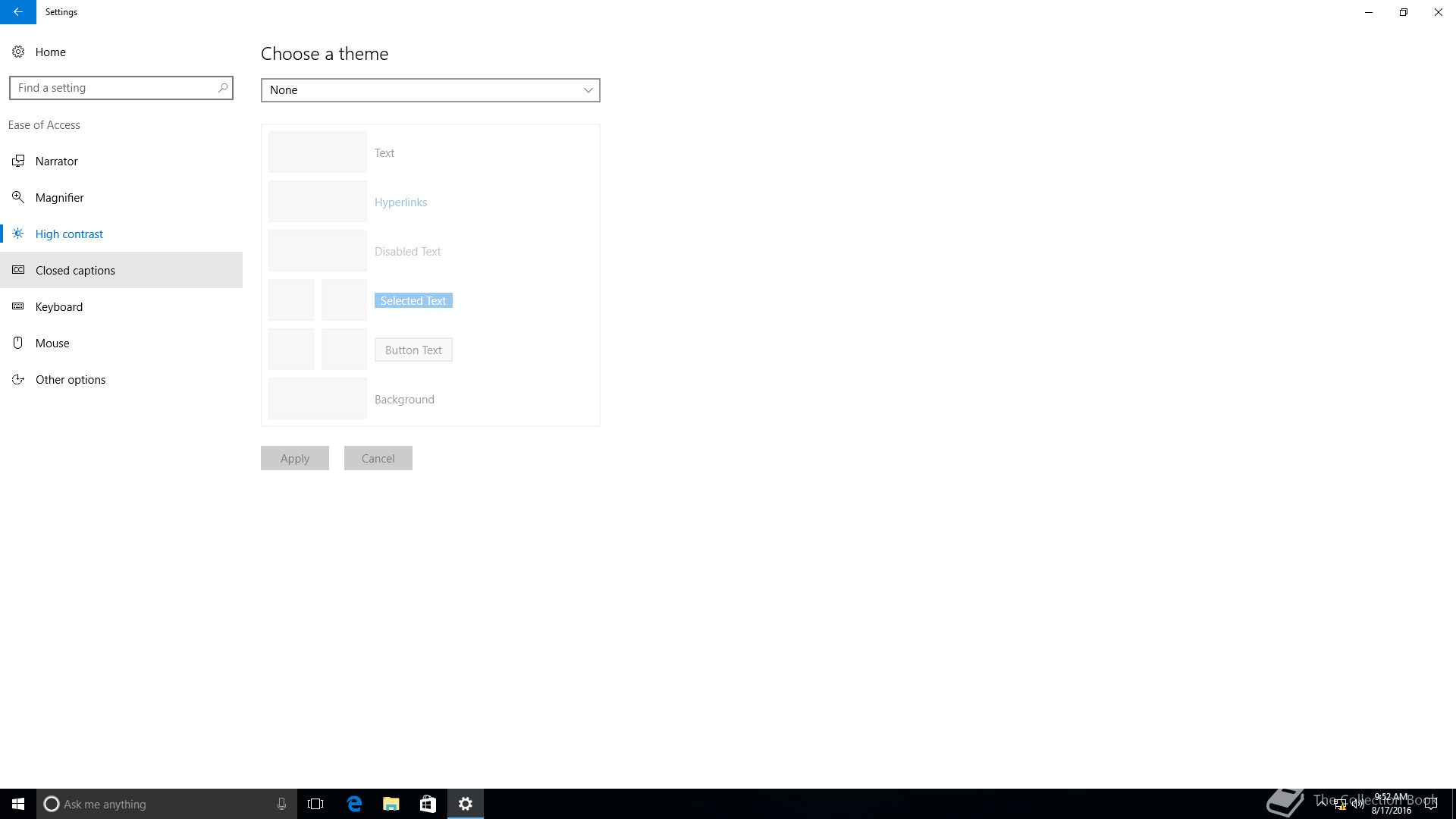
Task: Select the Narrator sidebar icon
Action: [x=18, y=161]
